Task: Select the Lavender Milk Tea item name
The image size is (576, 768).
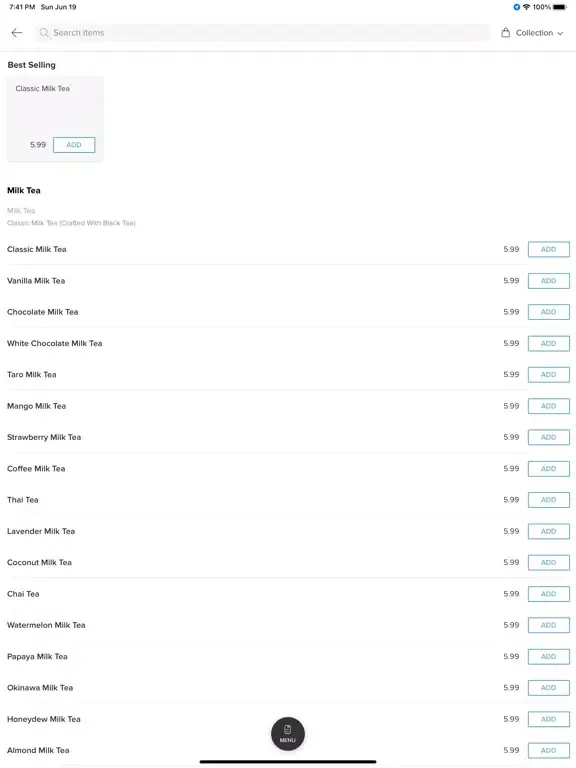Action: click(x=41, y=531)
